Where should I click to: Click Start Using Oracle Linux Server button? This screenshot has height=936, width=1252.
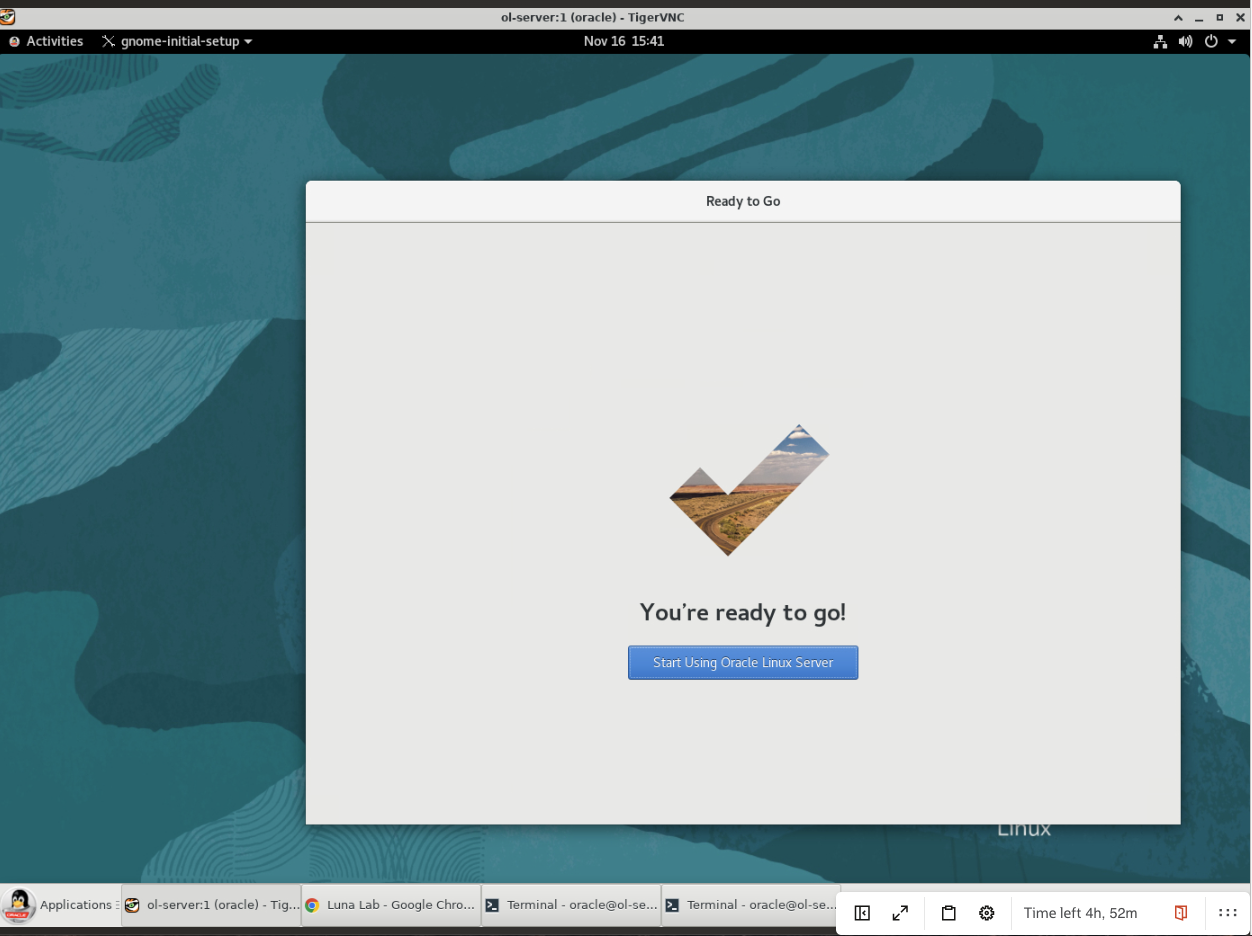pos(743,662)
